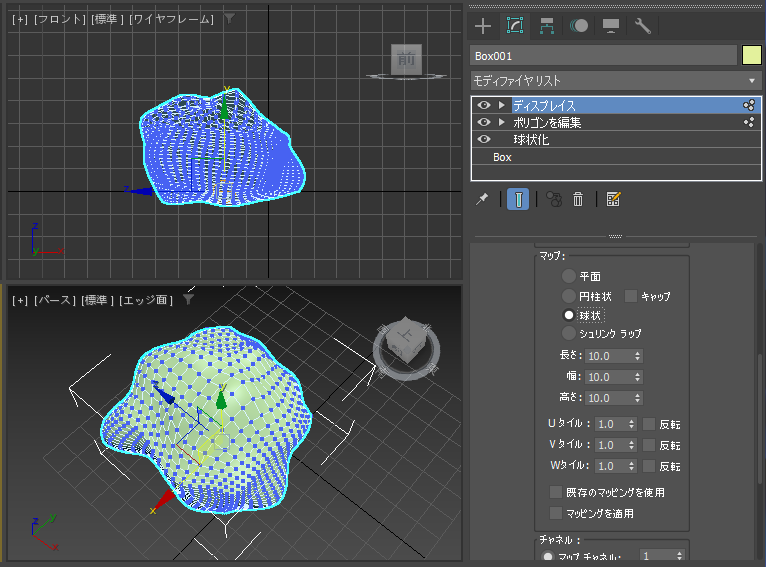Click the 幅 spinner arrows

pyautogui.click(x=638, y=377)
